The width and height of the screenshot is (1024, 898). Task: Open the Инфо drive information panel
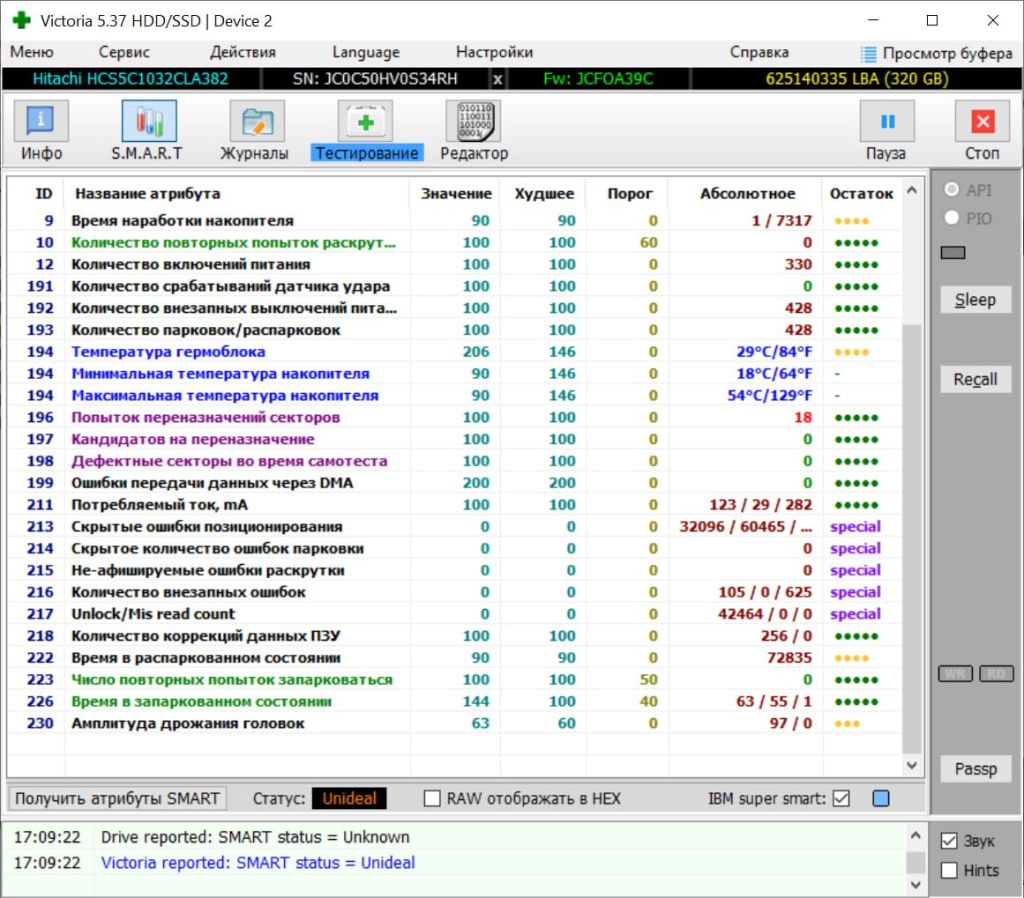(41, 131)
